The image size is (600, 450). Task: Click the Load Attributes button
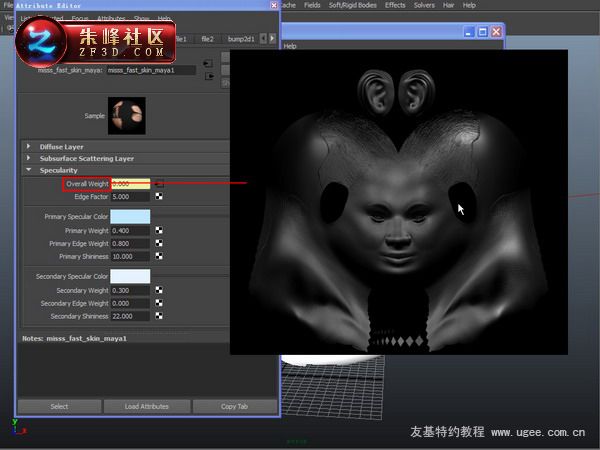[x=147, y=406]
